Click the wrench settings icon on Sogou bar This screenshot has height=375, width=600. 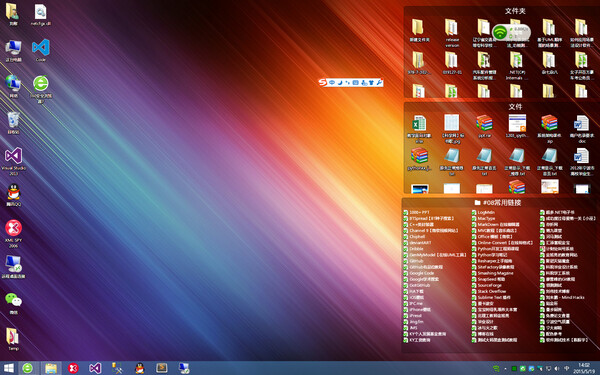coord(379,82)
